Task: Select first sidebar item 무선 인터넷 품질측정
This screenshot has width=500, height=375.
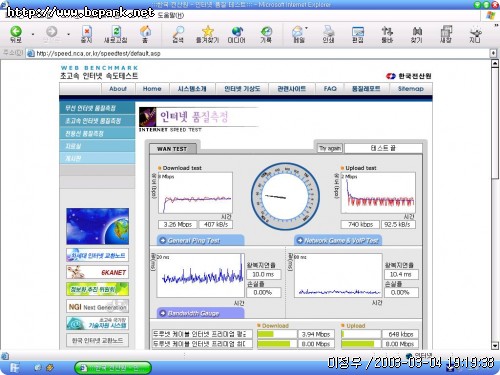Action: pos(97,108)
